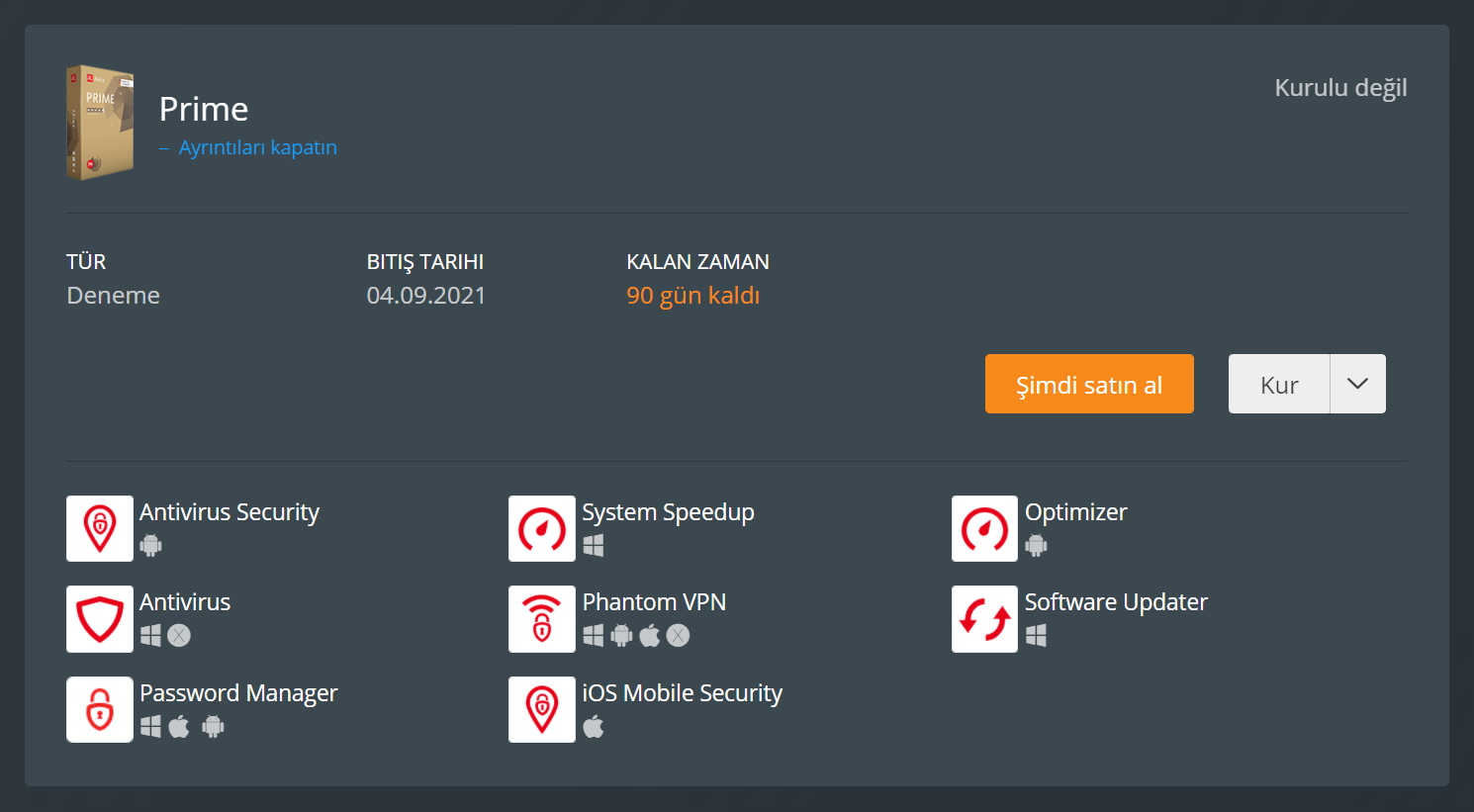The height and width of the screenshot is (812, 1474).
Task: Click the BITIŞ TARIHI column heading
Action: [424, 262]
